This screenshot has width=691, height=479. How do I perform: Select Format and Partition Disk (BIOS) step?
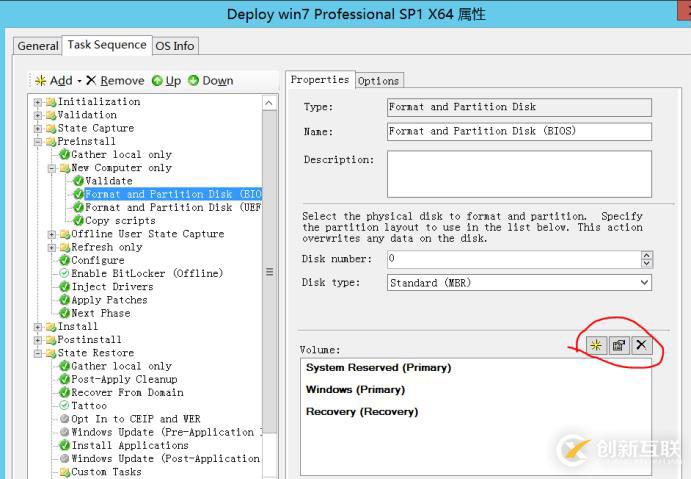click(173, 194)
